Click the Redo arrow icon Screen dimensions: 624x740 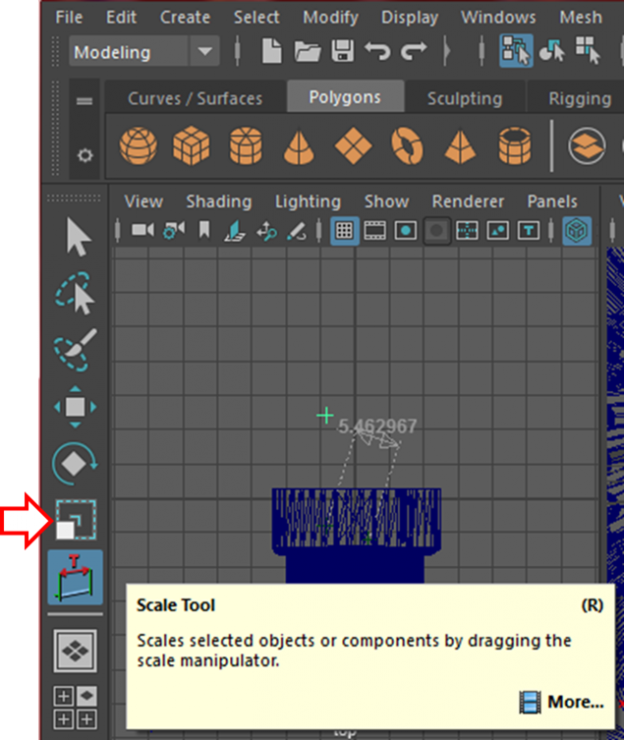414,50
